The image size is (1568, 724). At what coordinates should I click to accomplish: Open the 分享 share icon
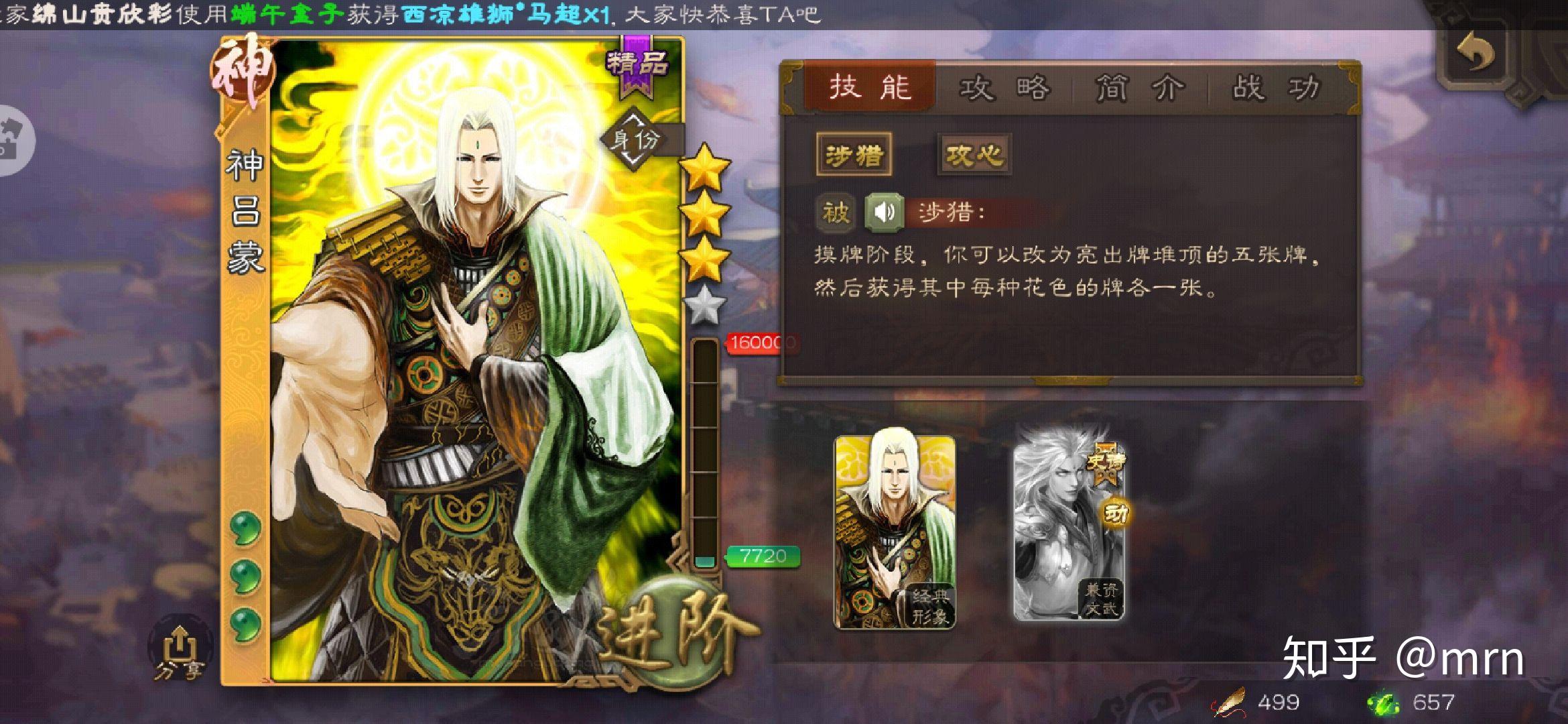(180, 650)
